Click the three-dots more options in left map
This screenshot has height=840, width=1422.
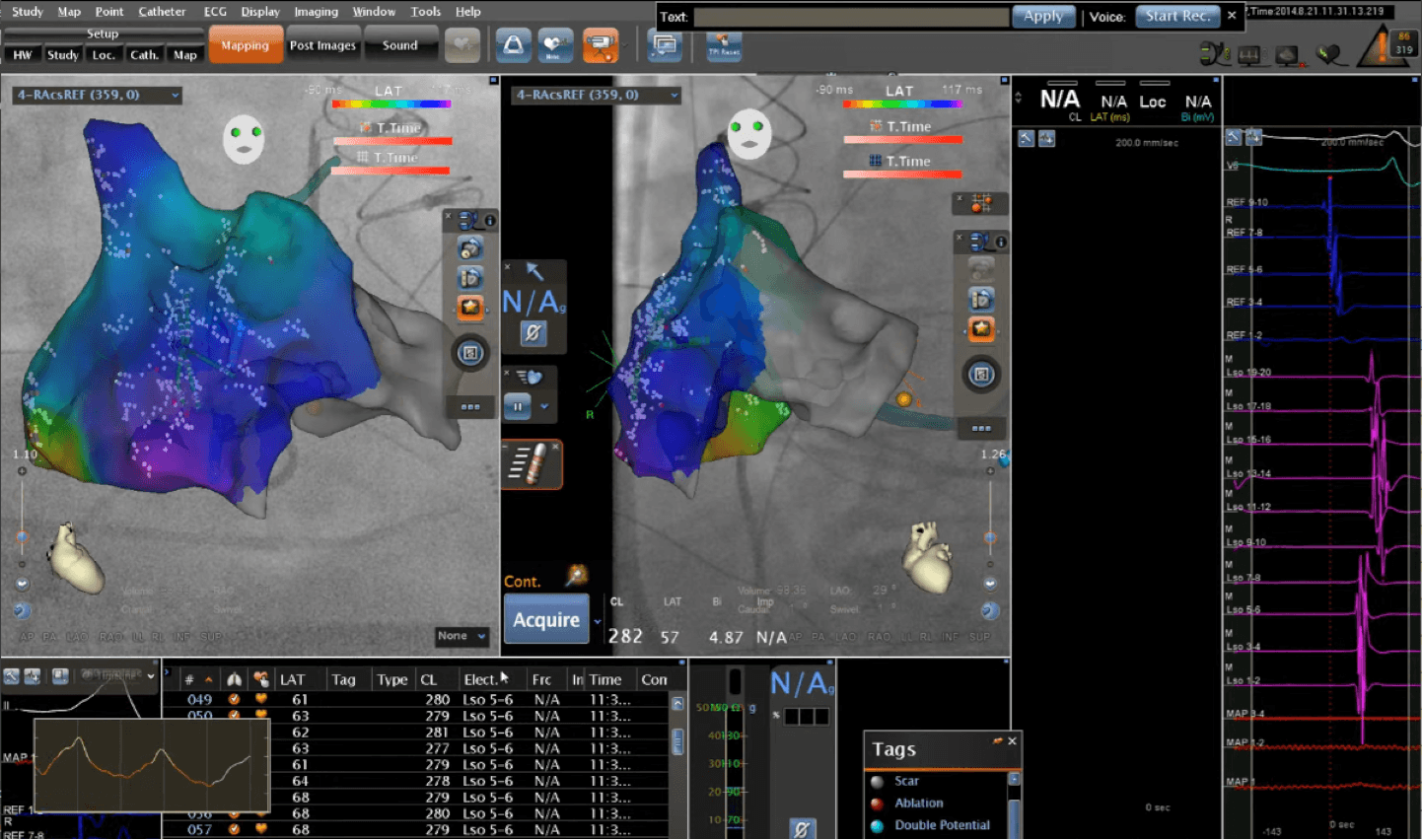[470, 406]
